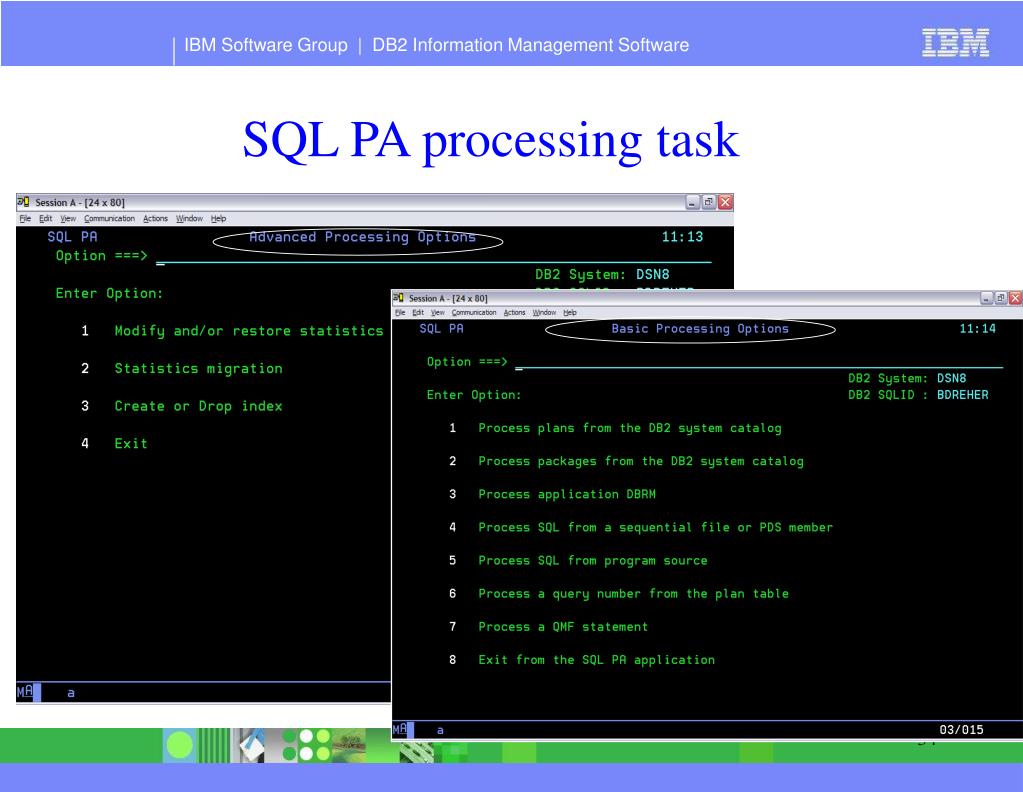
Task: Click 'Enter Option:' prompt in Basic Processing Options
Action: click(x=474, y=395)
